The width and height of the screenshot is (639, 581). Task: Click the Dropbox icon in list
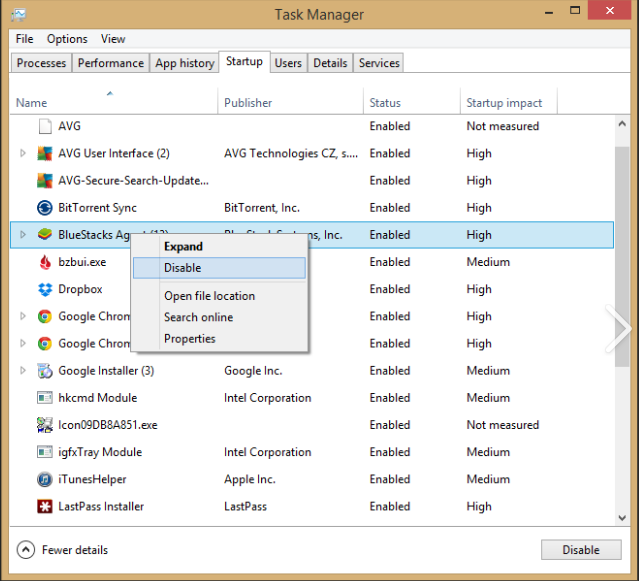coord(44,289)
